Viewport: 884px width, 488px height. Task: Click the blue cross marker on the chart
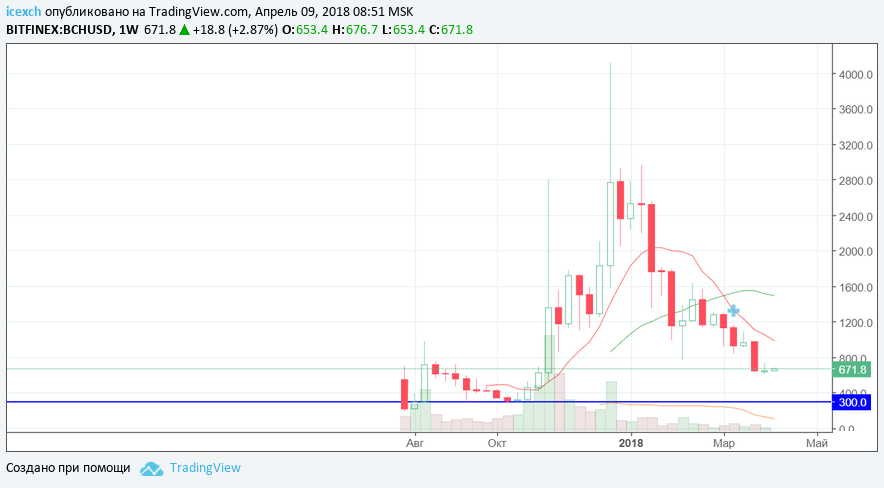click(733, 310)
